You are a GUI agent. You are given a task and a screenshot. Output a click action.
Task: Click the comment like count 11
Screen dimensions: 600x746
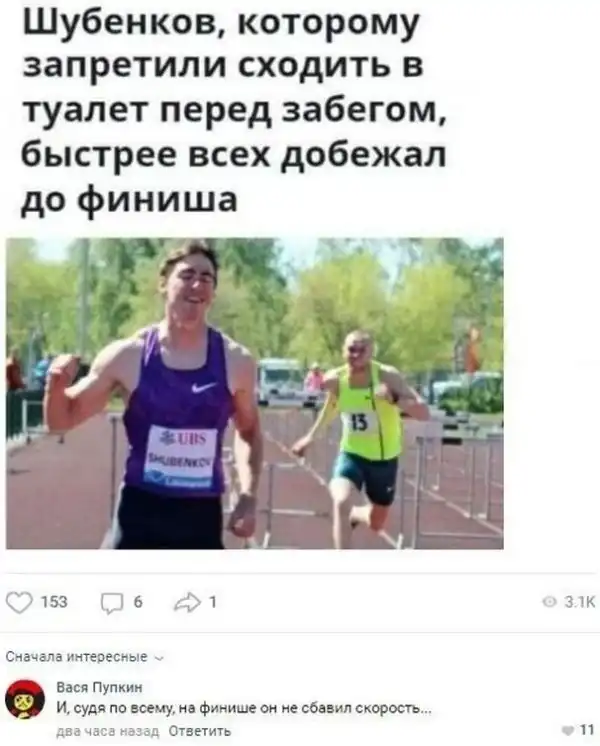(587, 730)
